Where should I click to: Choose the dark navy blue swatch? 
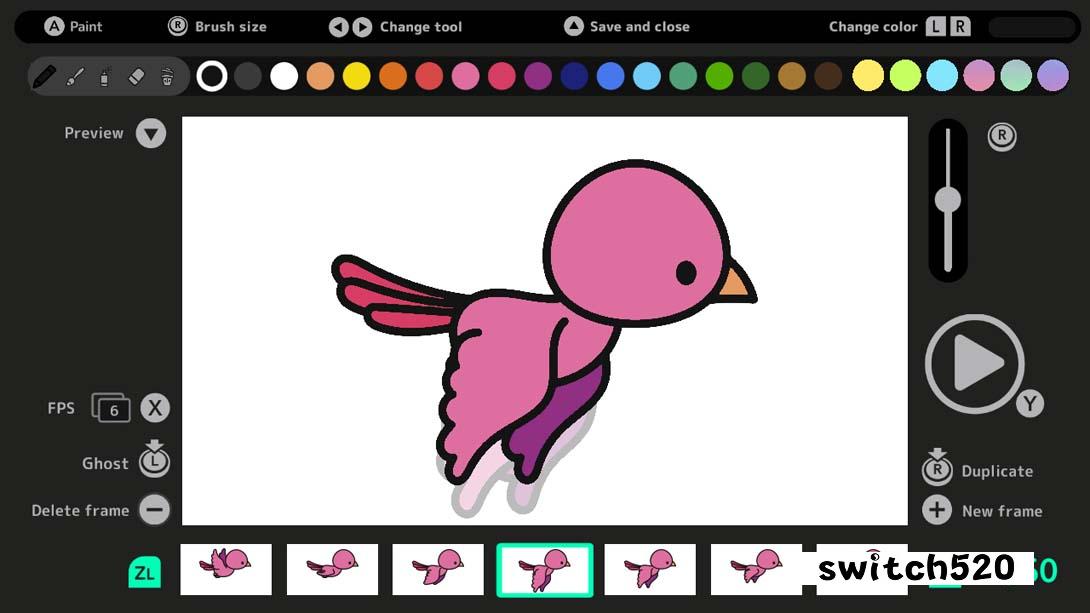(x=574, y=76)
